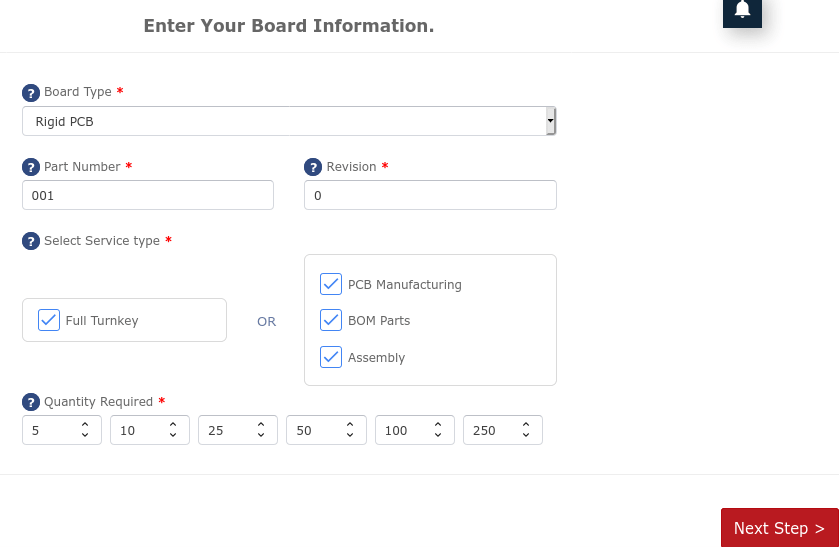Uncheck the PCB Manufacturing checkbox
This screenshot has width=839, height=547.
tap(331, 284)
